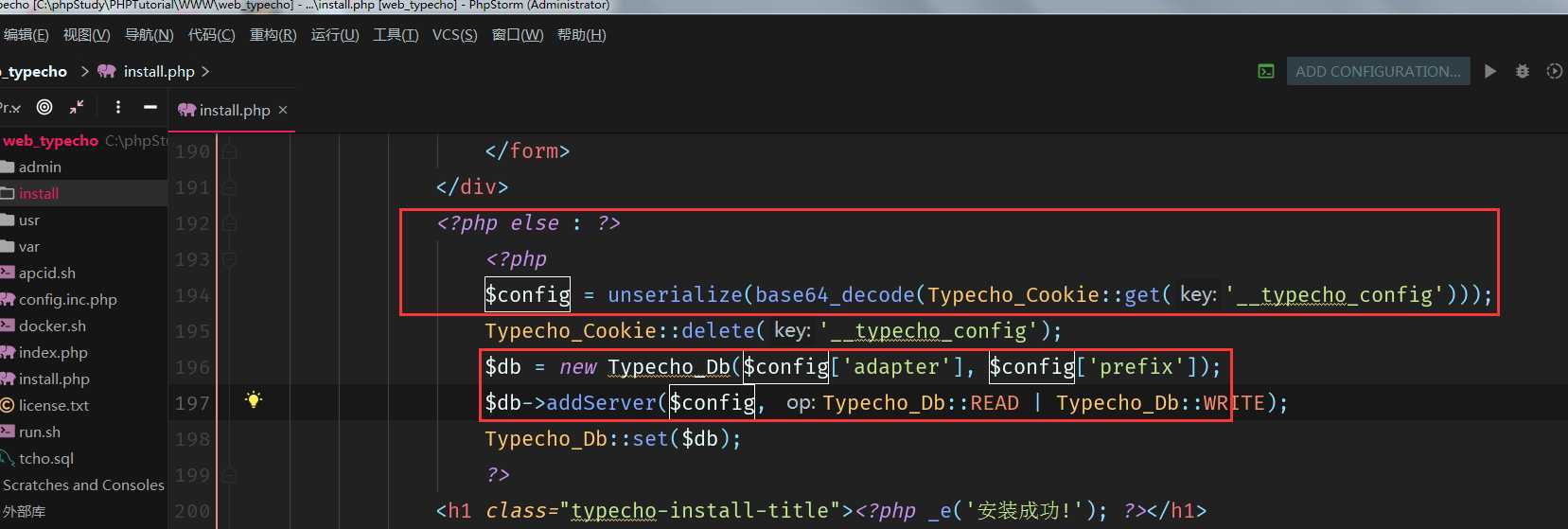Click the unserialize function call
The image size is (1568, 529).
675,295
